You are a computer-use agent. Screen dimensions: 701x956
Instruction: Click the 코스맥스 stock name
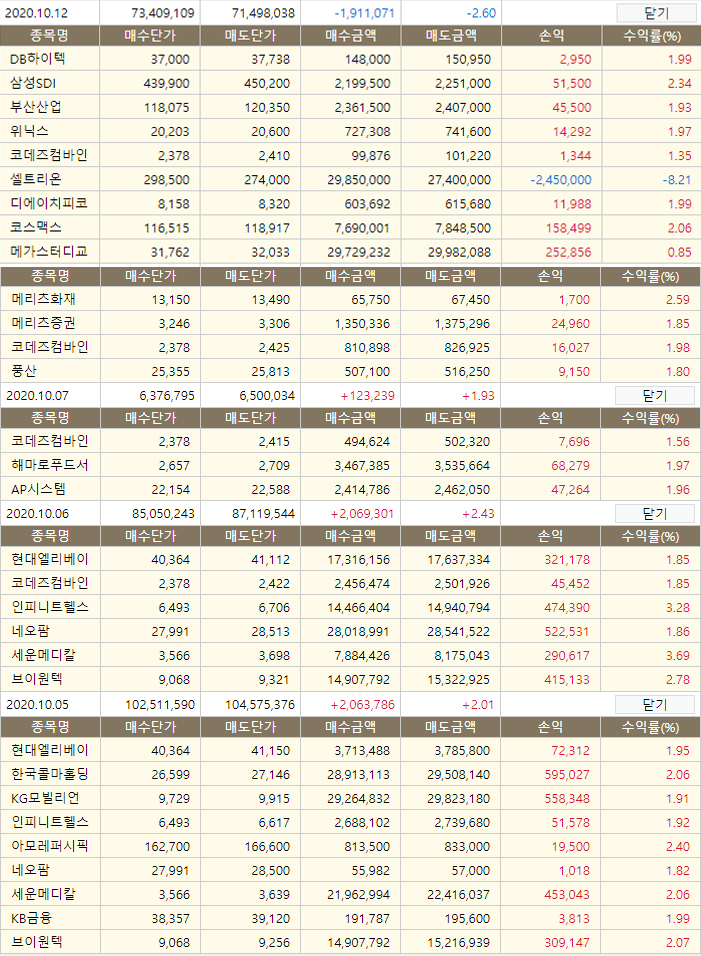tap(36, 227)
